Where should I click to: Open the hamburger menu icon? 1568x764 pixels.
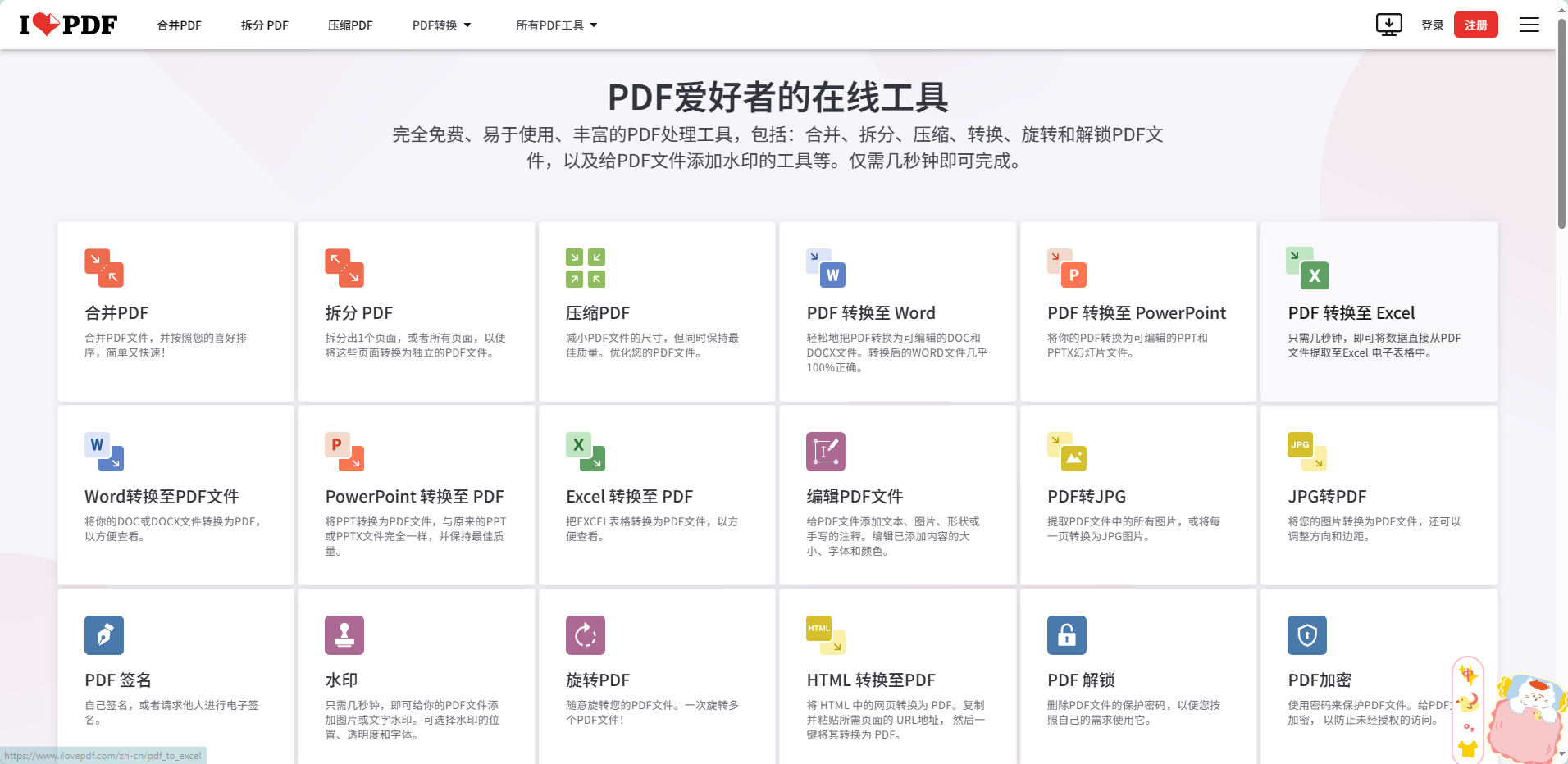(x=1529, y=25)
